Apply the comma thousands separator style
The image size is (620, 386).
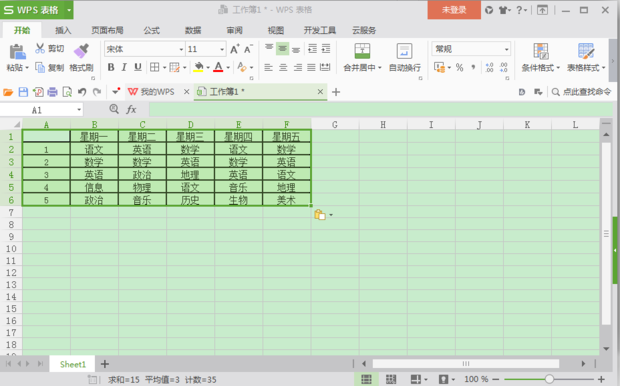pos(473,68)
